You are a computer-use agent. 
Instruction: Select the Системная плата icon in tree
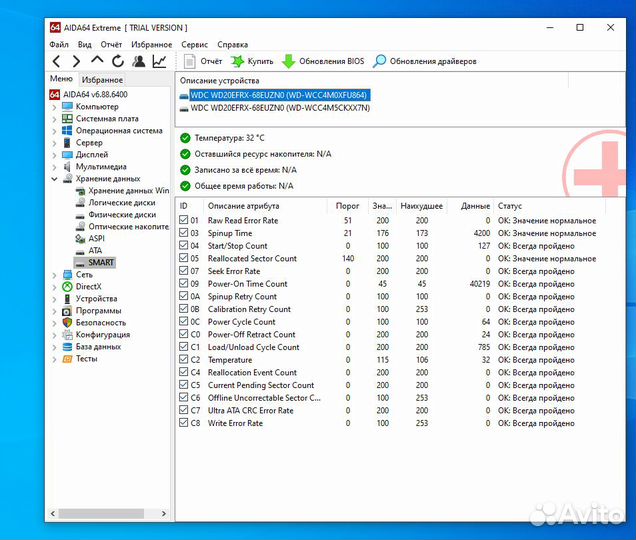coord(67,118)
